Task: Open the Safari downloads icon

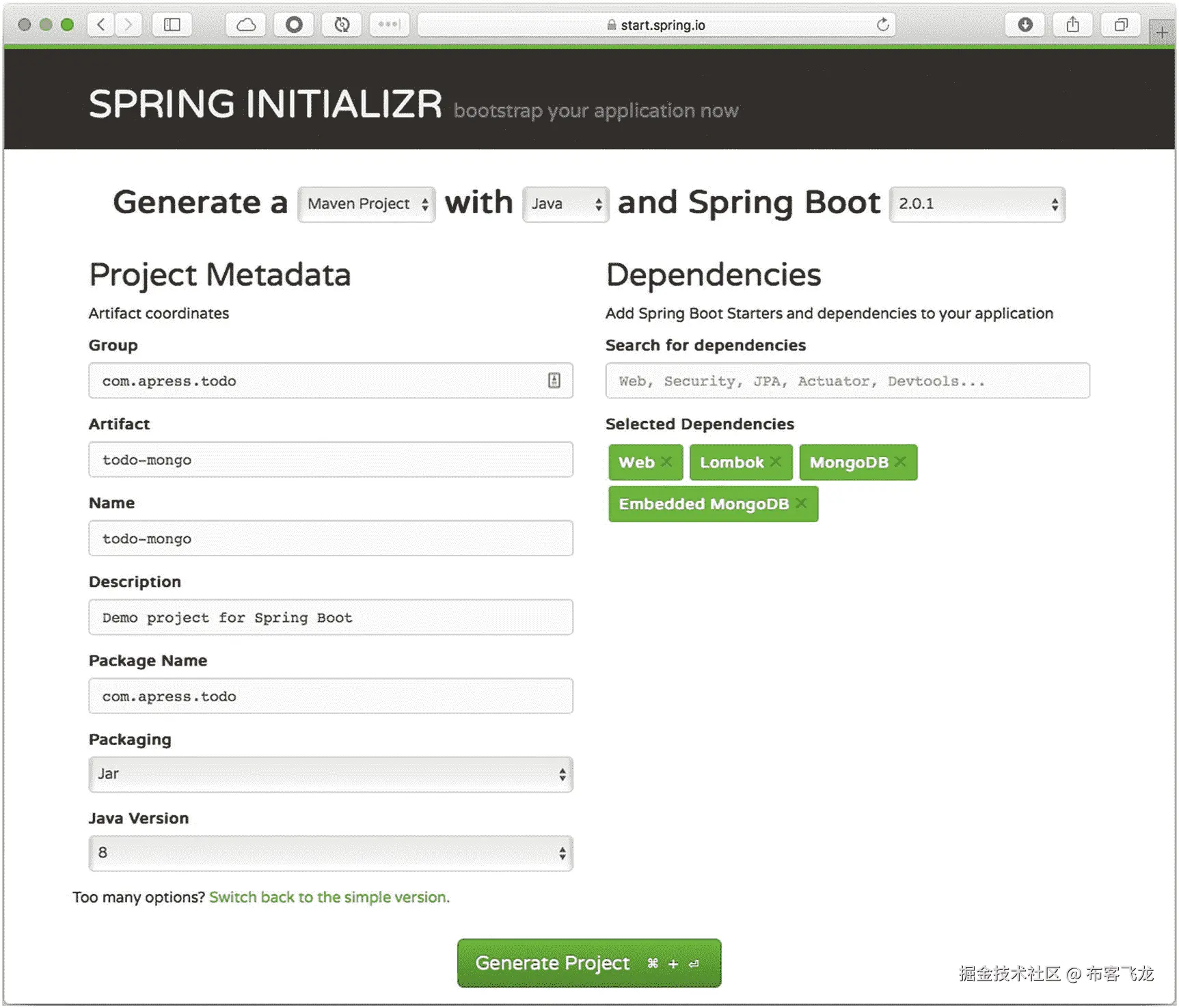Action: (x=1025, y=25)
